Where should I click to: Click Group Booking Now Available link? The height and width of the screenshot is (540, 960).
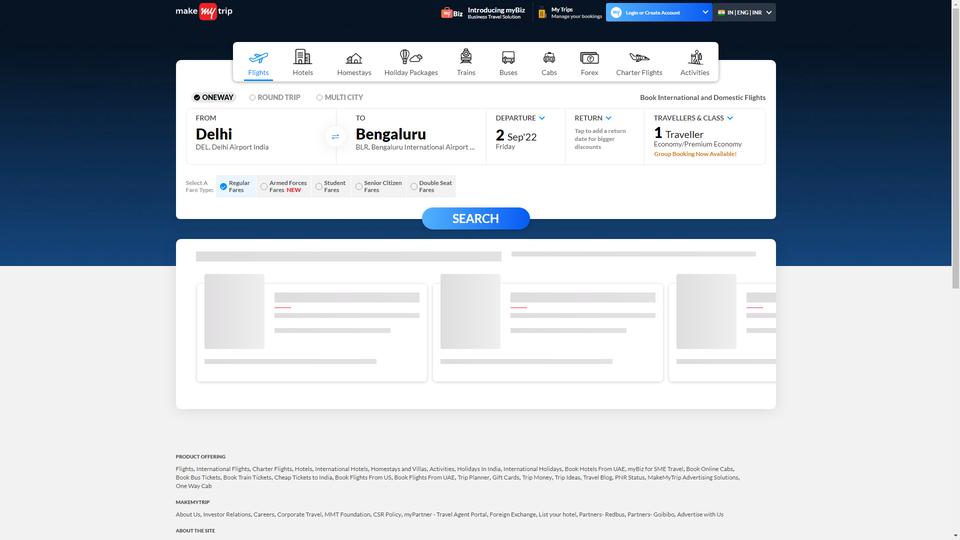695,154
